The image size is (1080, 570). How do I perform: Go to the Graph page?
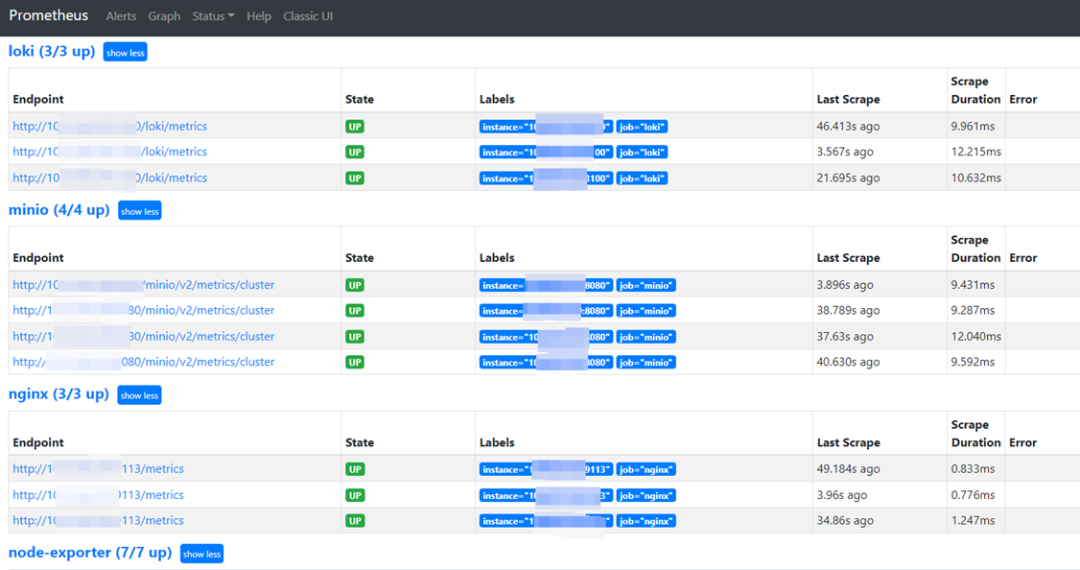point(164,17)
